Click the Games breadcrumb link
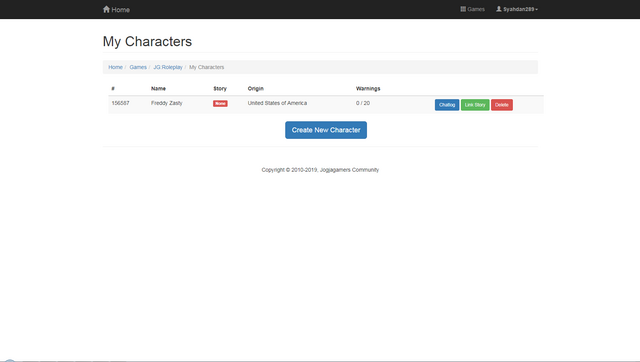The height and width of the screenshot is (362, 640). pos(138,67)
